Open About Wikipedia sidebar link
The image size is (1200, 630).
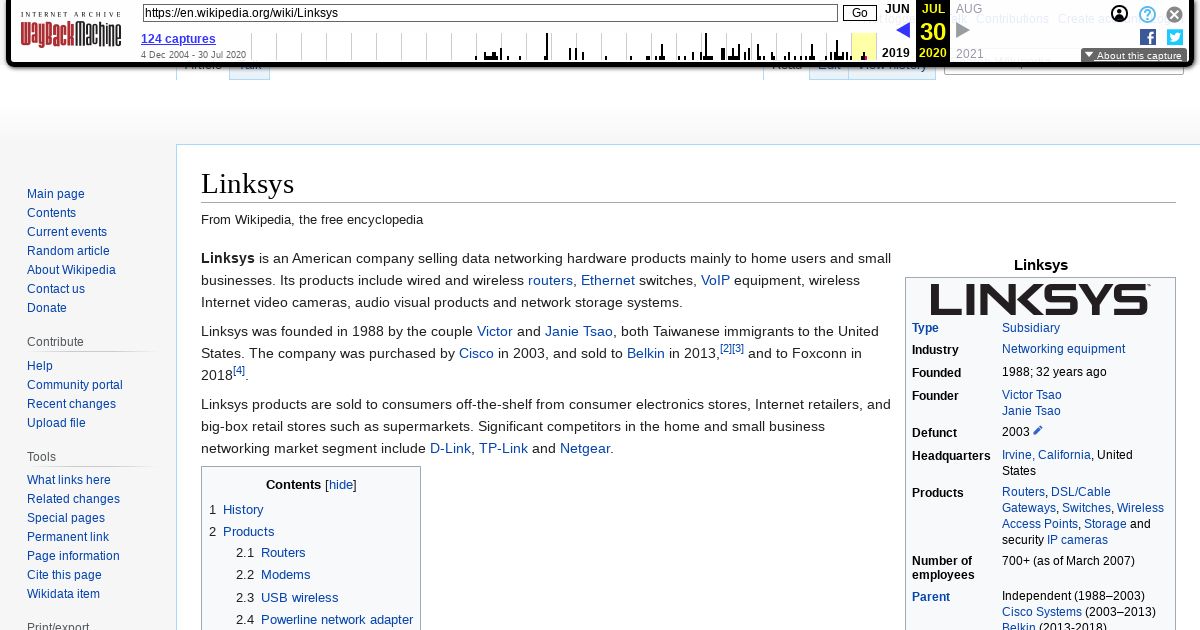point(71,270)
